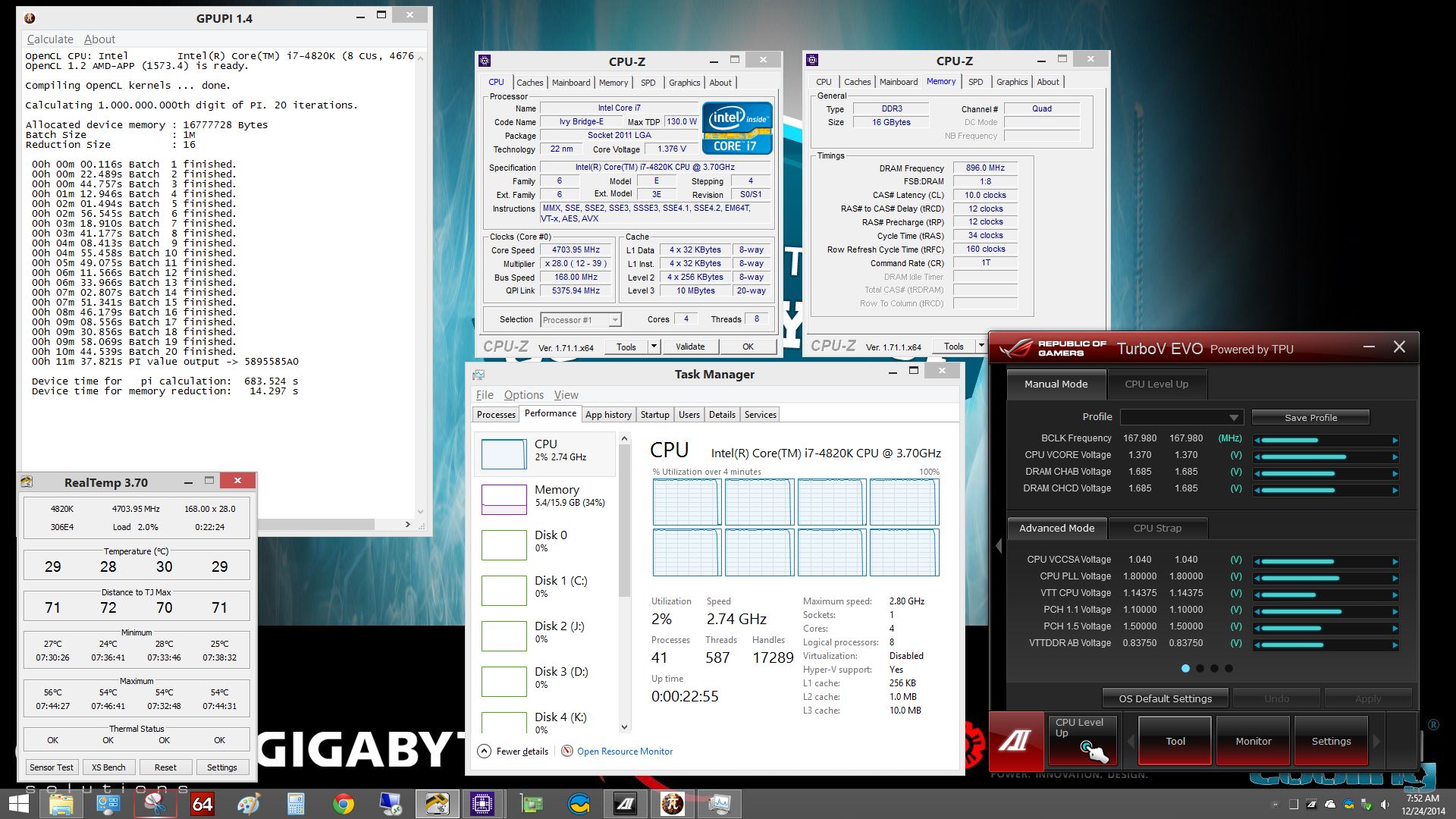Image resolution: width=1456 pixels, height=819 pixels.
Task: Click the GPUPI window title icon
Action: click(30, 18)
